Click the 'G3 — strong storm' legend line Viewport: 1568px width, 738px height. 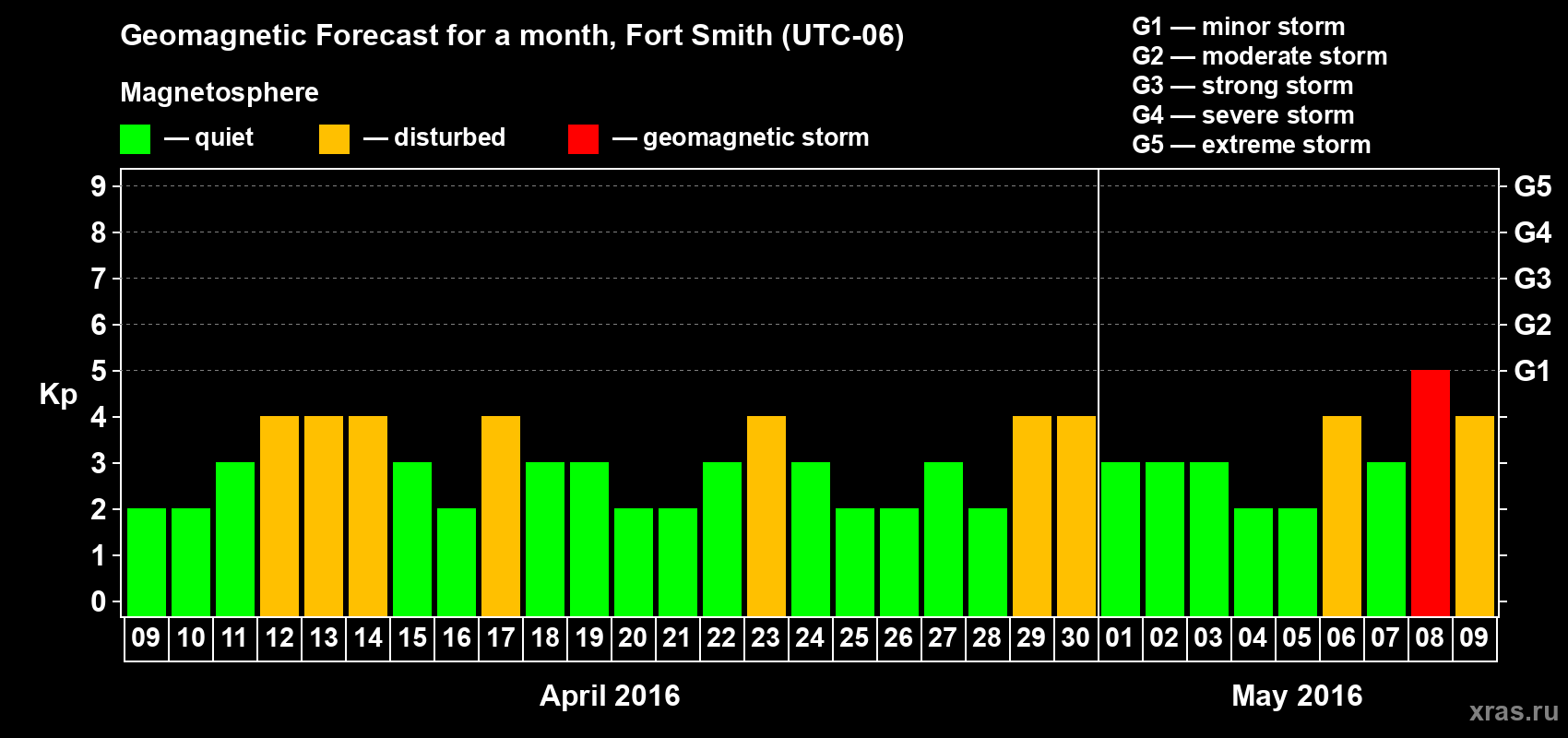point(1242,86)
